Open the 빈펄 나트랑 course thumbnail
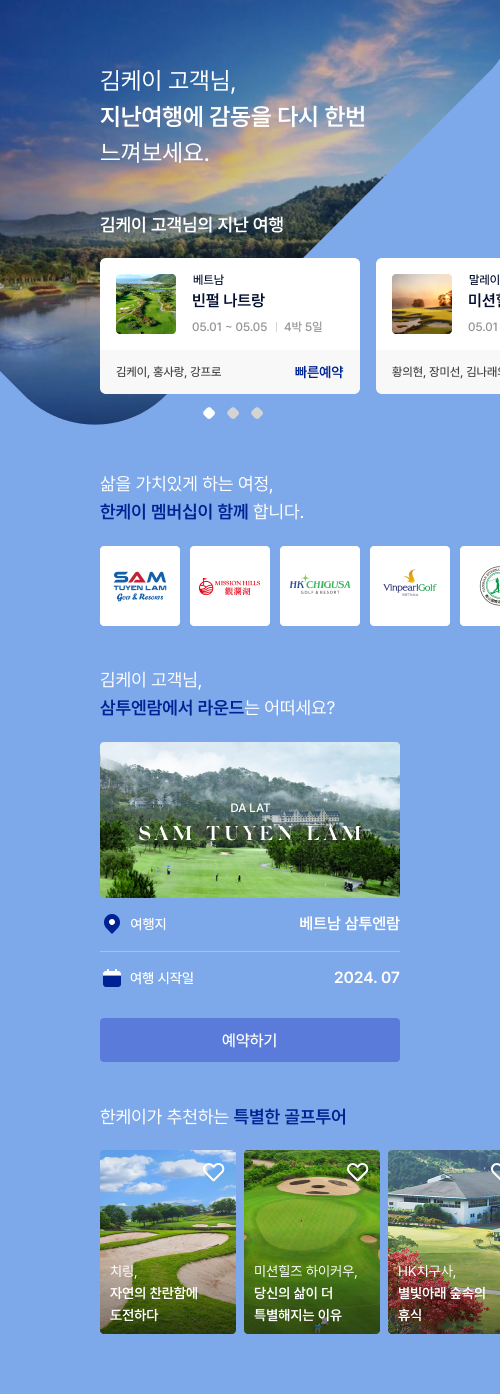500x1394 pixels. [146, 304]
